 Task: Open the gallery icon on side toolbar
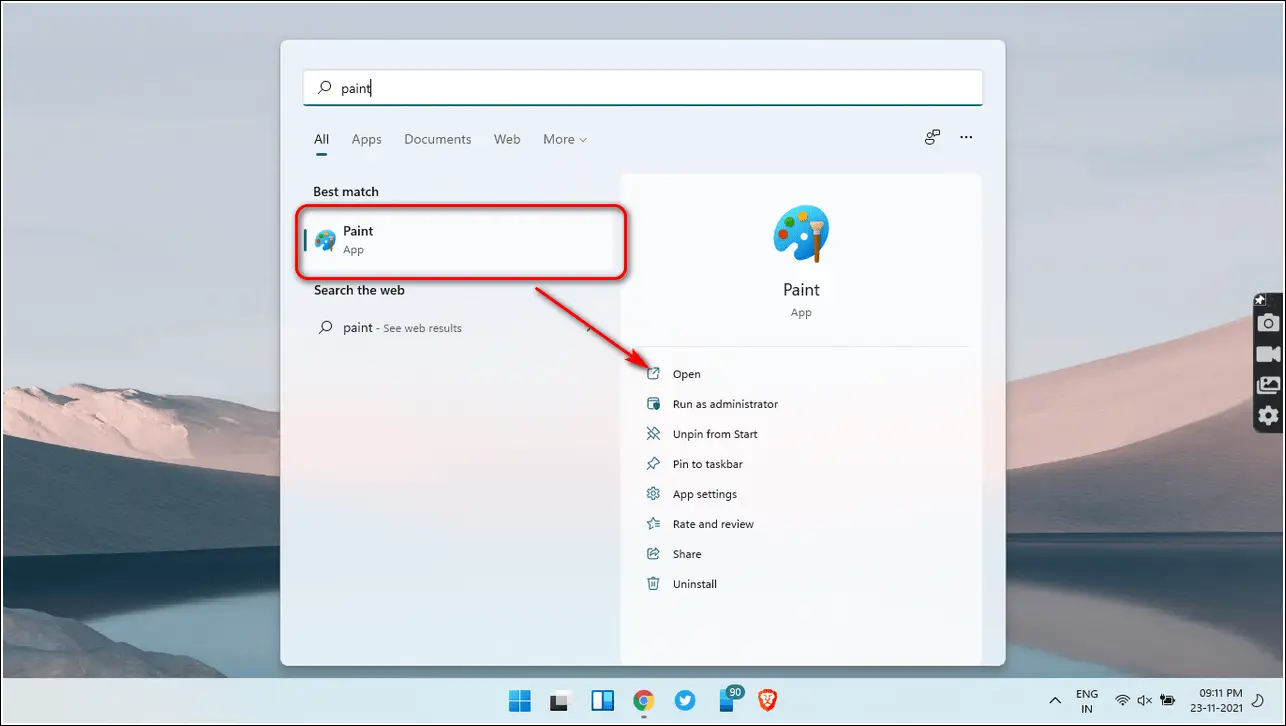(1269, 384)
